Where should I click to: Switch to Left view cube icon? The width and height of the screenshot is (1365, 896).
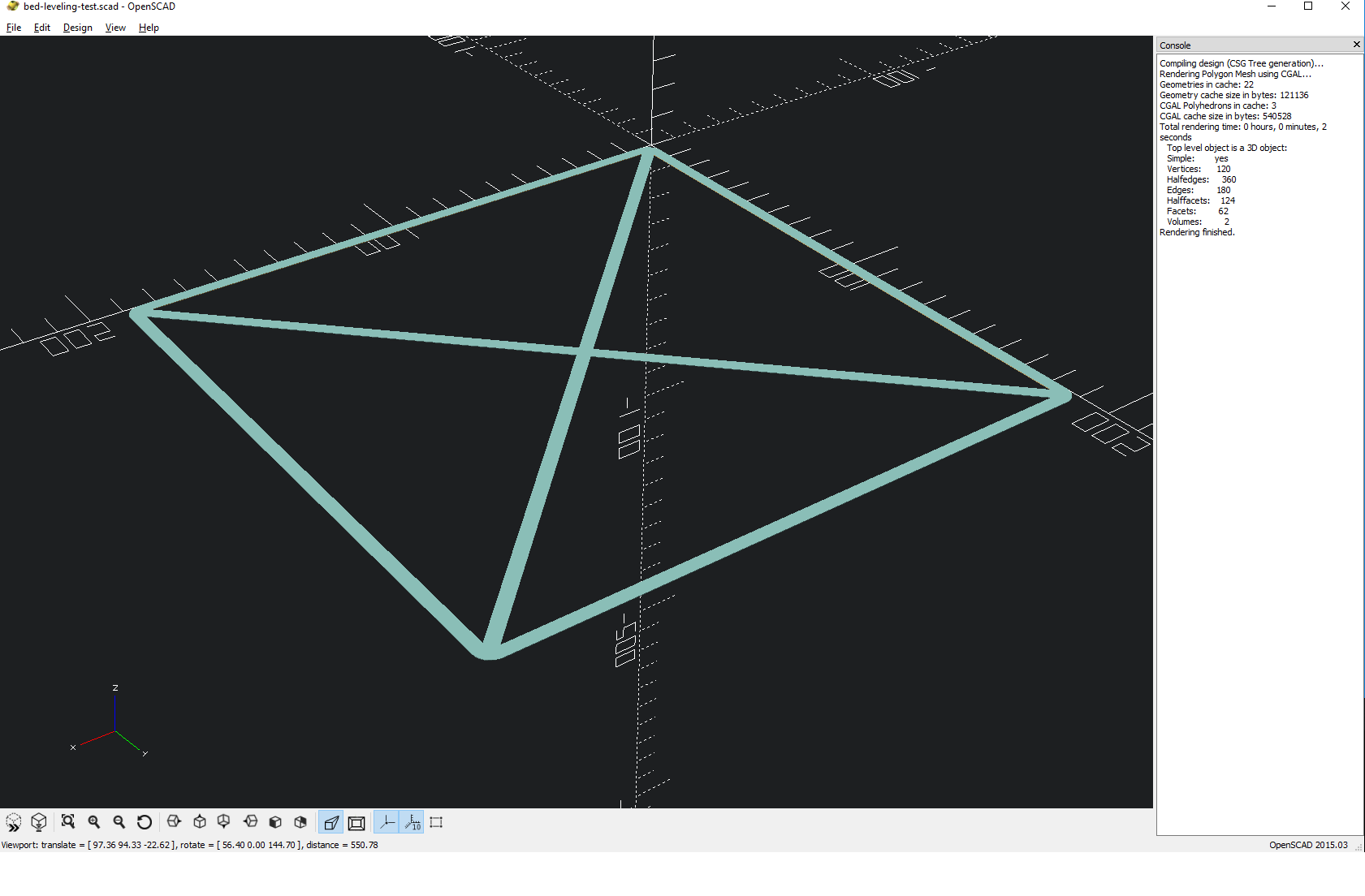coord(250,822)
